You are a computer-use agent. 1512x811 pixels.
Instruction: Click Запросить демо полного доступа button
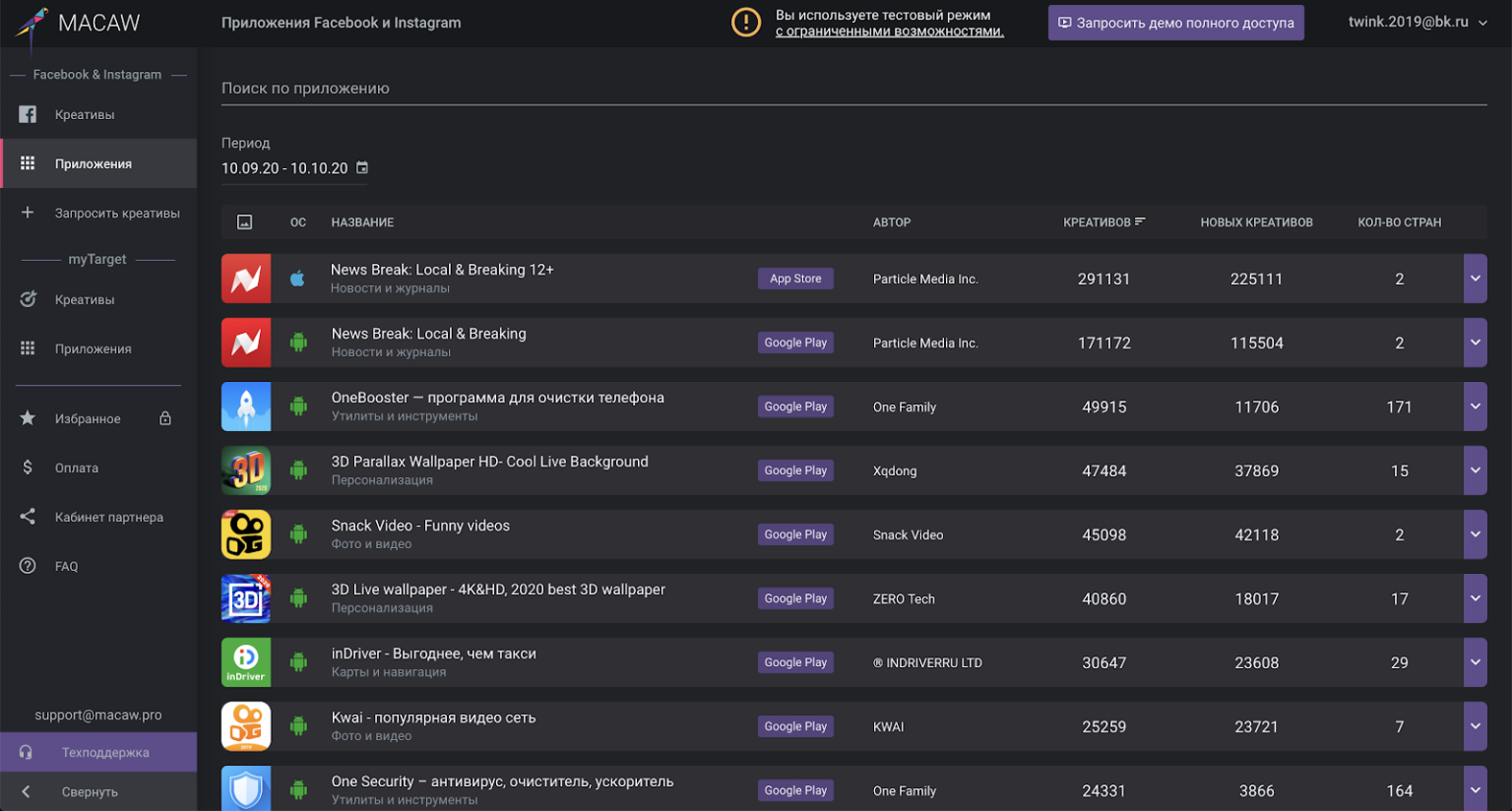(x=1175, y=23)
